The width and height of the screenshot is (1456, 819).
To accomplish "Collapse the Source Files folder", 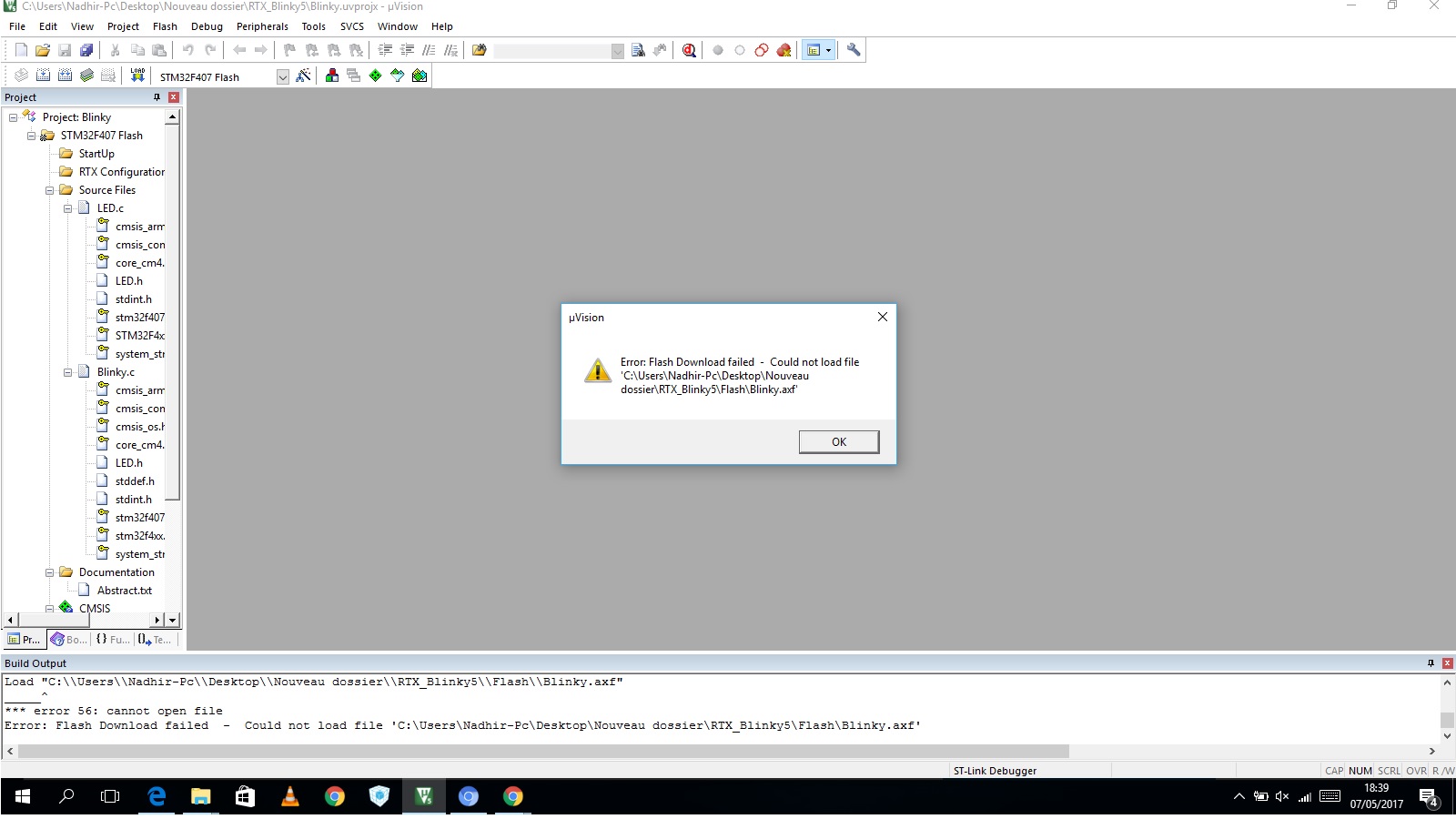I will [x=50, y=190].
